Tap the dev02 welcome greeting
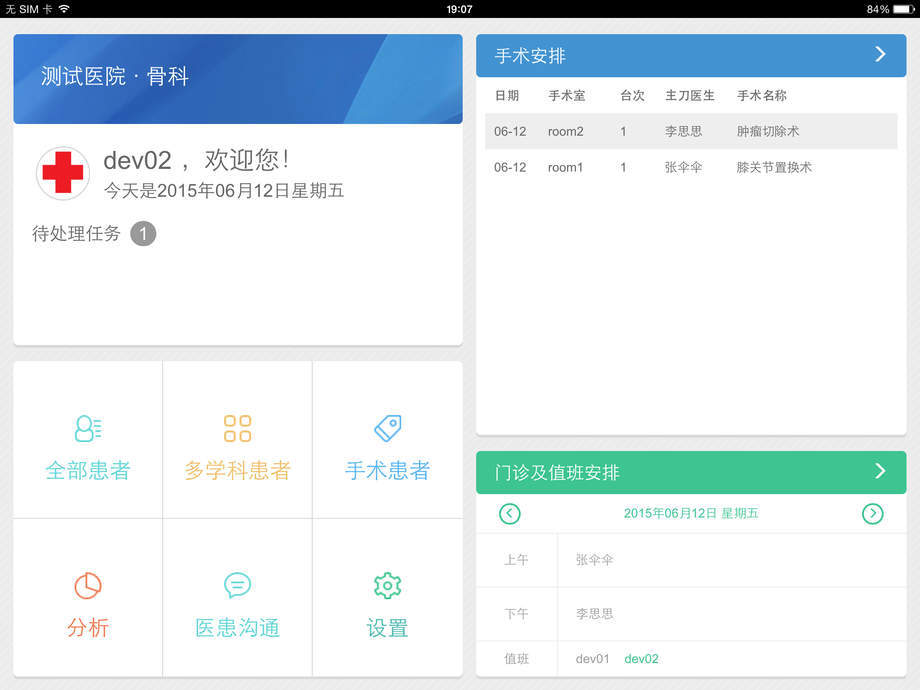 tap(197, 160)
